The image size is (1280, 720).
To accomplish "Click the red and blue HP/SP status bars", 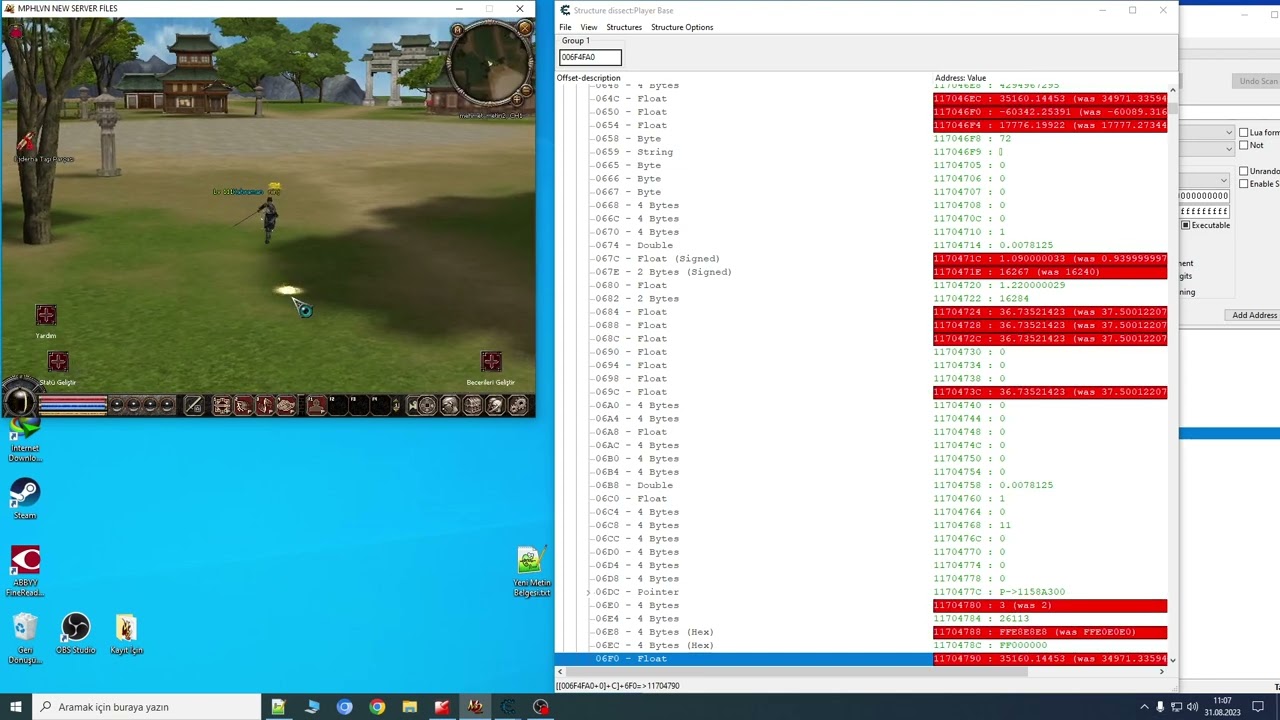I will click(73, 405).
